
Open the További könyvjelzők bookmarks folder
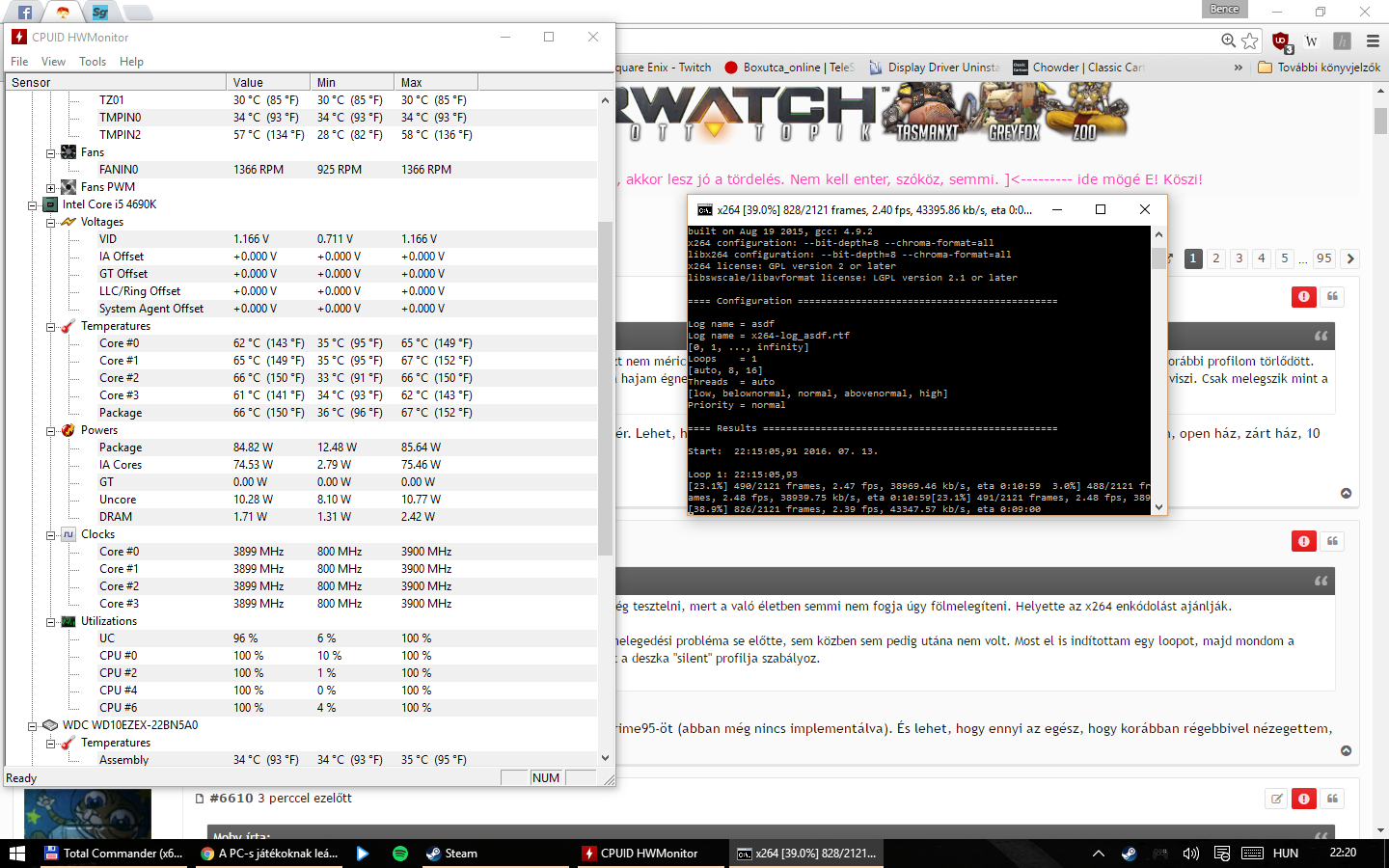(1320, 68)
